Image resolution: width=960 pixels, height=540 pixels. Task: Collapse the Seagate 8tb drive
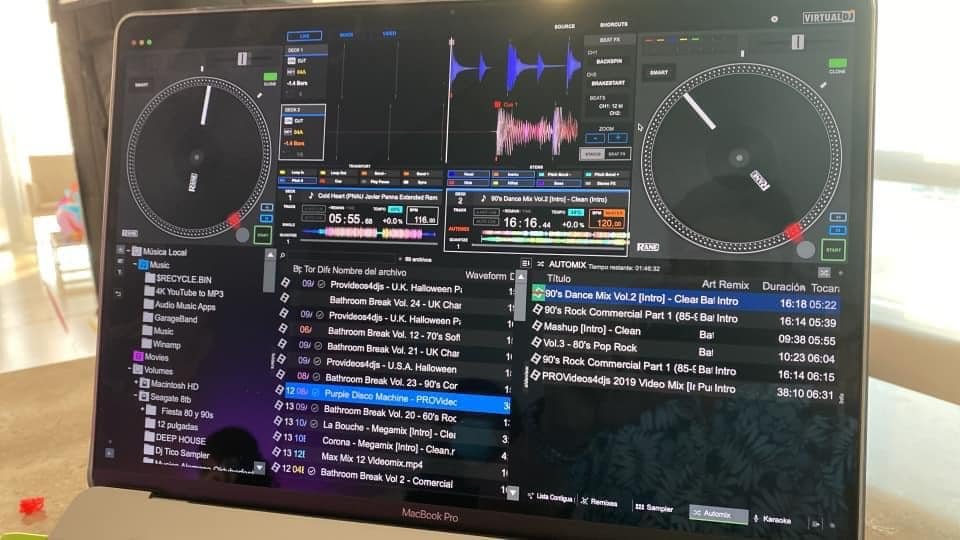(135, 396)
